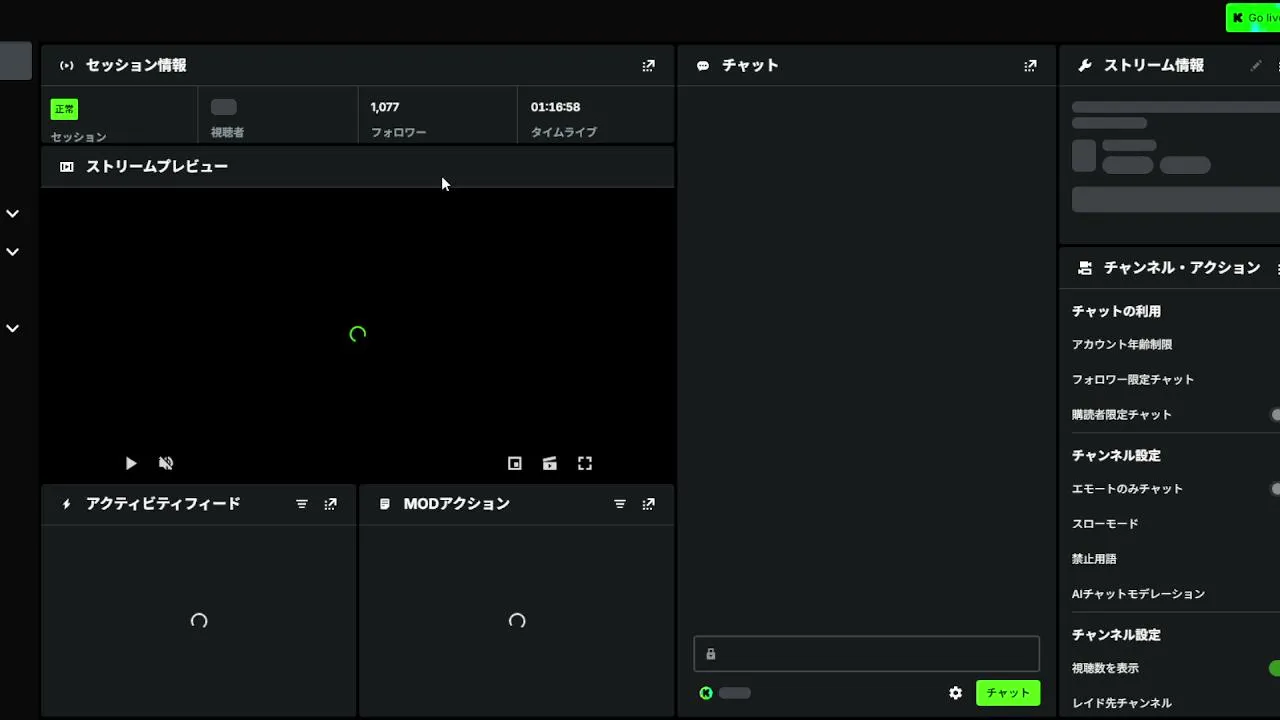Switch stream preview to theater mode
Screen dimensions: 1280x720
click(x=550, y=463)
